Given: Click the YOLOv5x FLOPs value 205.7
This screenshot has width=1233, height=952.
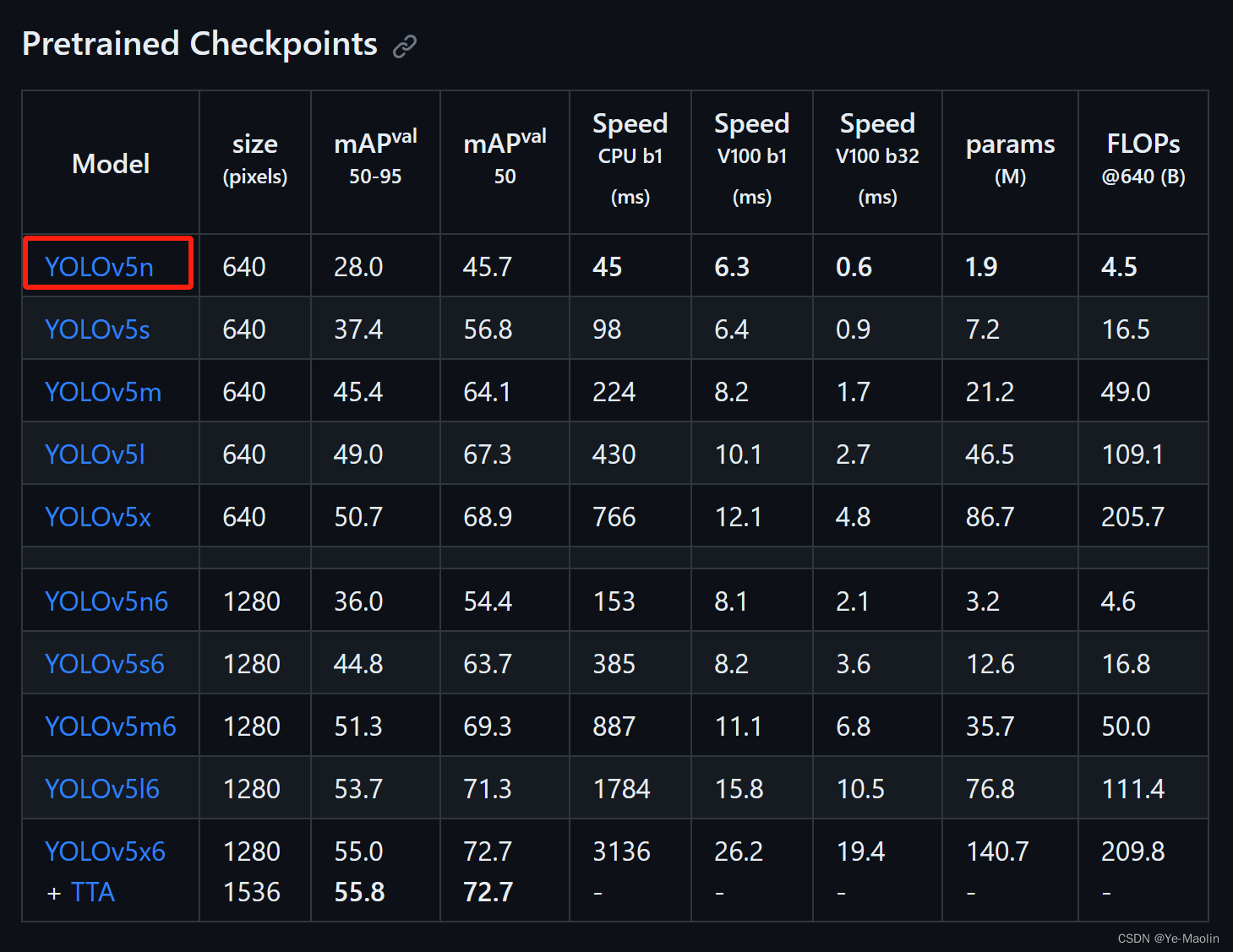Looking at the screenshot, I should (x=1132, y=517).
